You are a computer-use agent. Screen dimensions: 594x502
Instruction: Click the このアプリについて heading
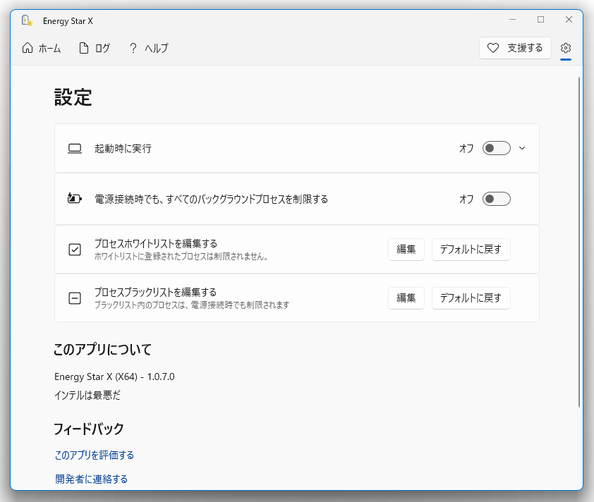(x=103, y=349)
